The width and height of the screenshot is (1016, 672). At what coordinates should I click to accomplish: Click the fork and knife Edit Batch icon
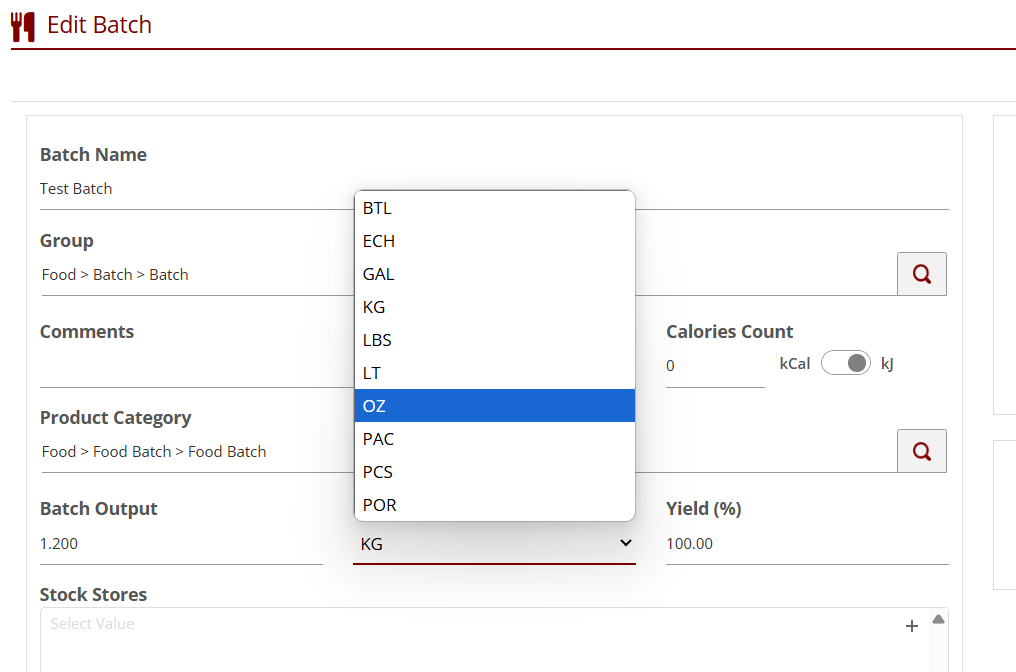coord(23,26)
